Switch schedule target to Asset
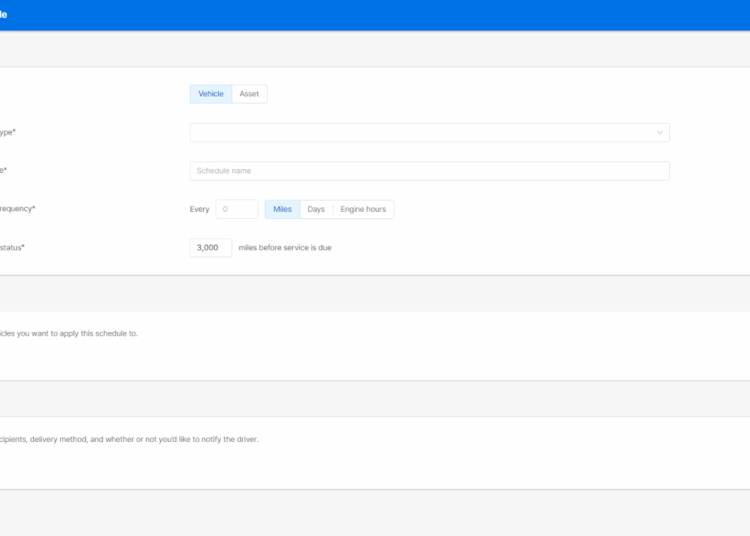 [x=249, y=94]
